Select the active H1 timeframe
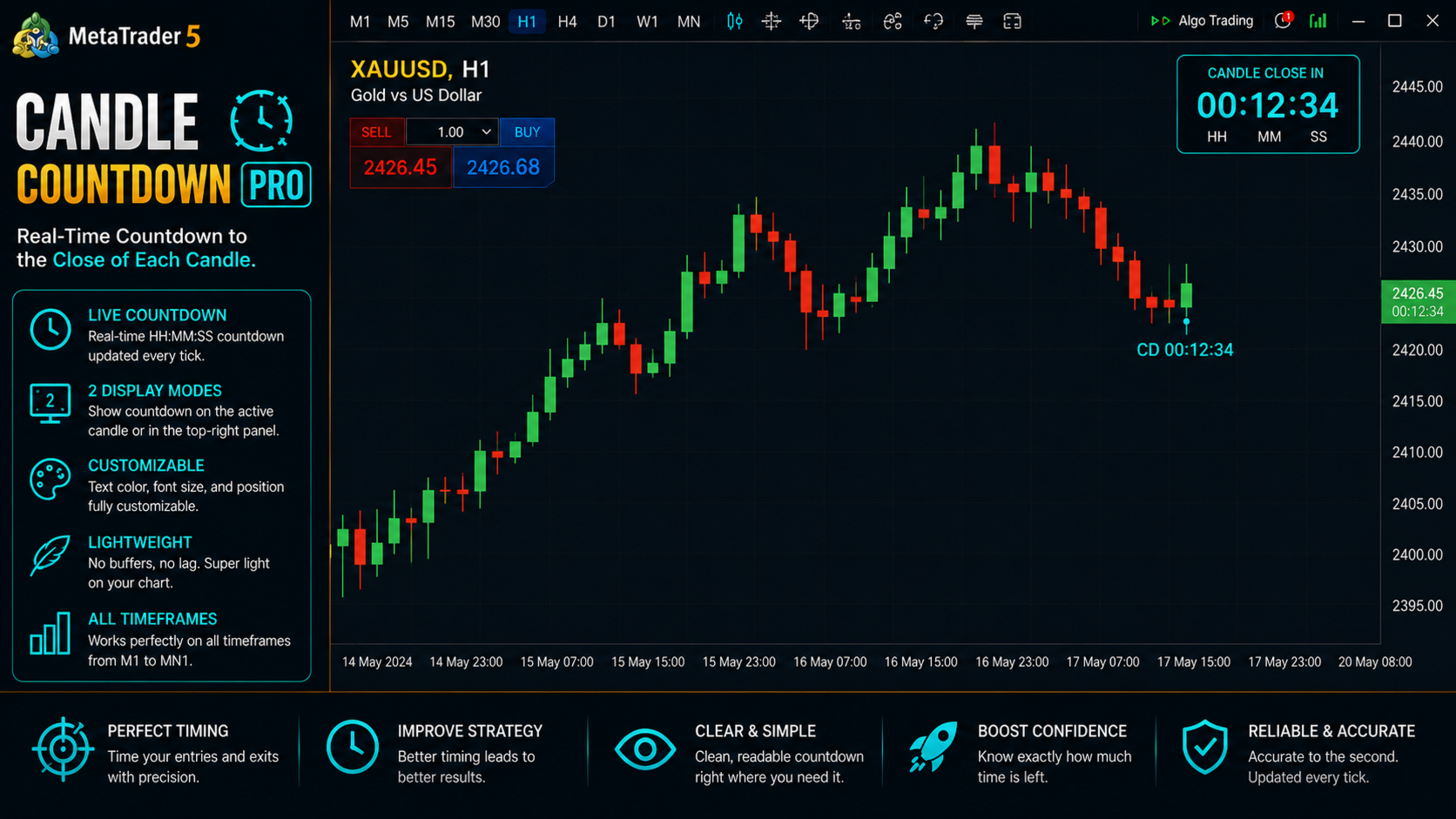Screen dimensions: 1456x819 tap(527, 22)
